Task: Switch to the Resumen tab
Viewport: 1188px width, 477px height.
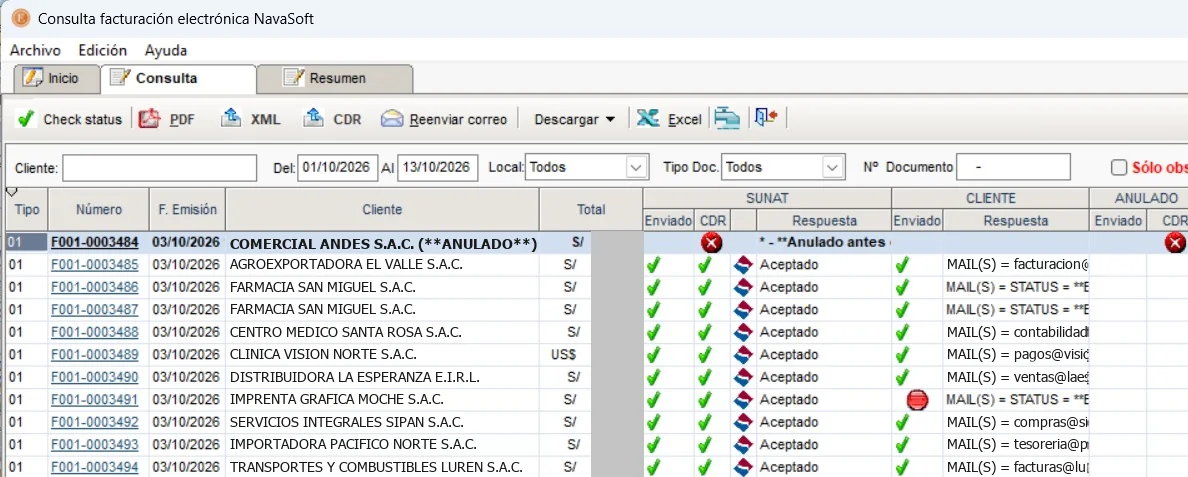Action: 336,78
